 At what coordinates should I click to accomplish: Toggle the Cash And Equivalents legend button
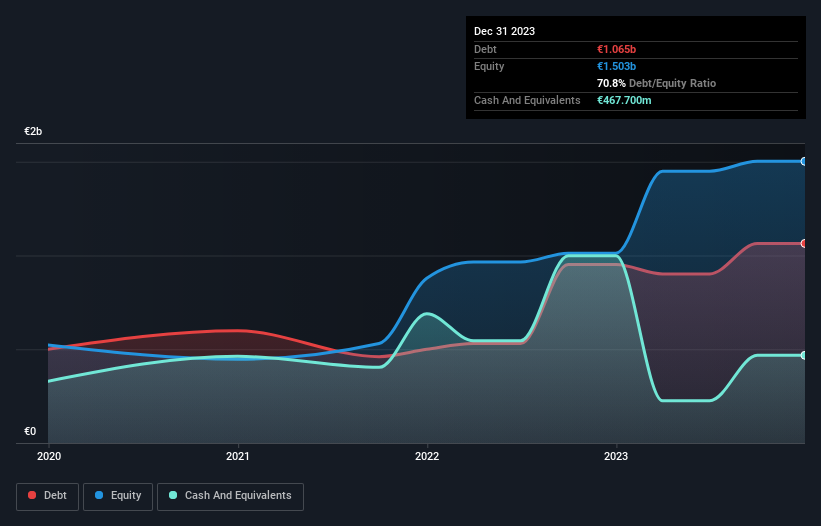coord(230,496)
